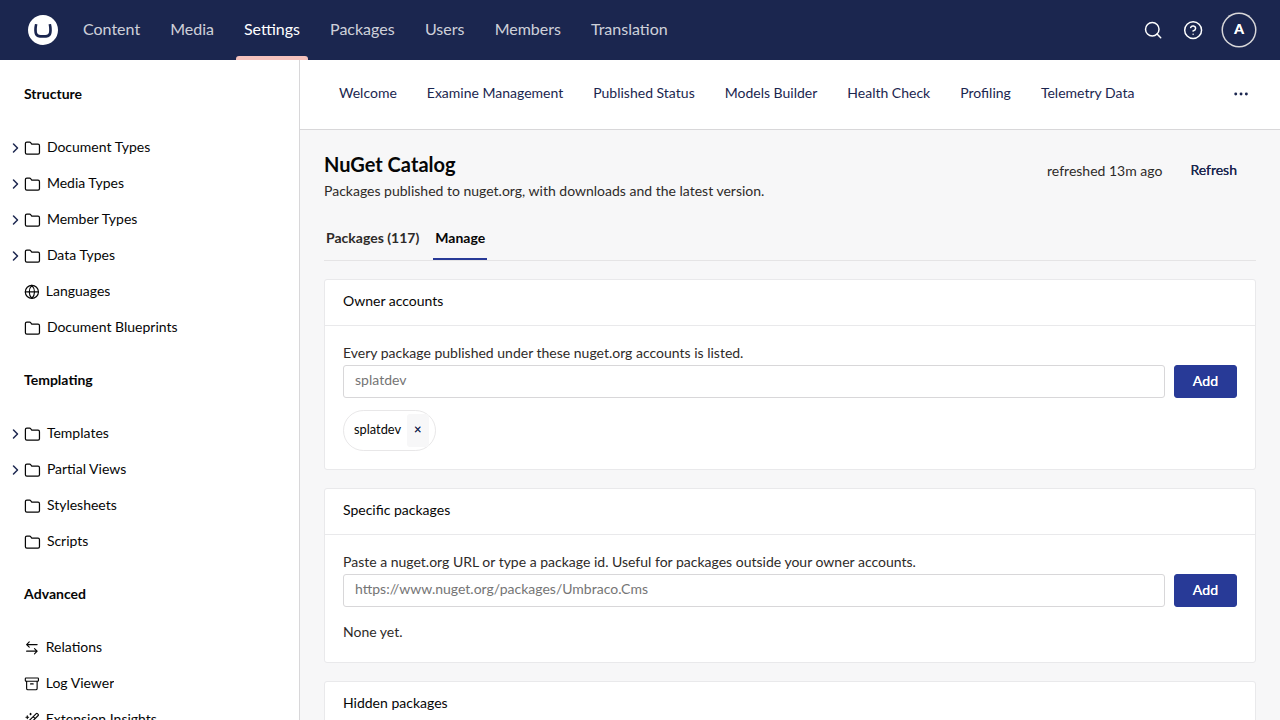The width and height of the screenshot is (1280, 720).
Task: Click Add next to owner account field
Action: (1205, 381)
